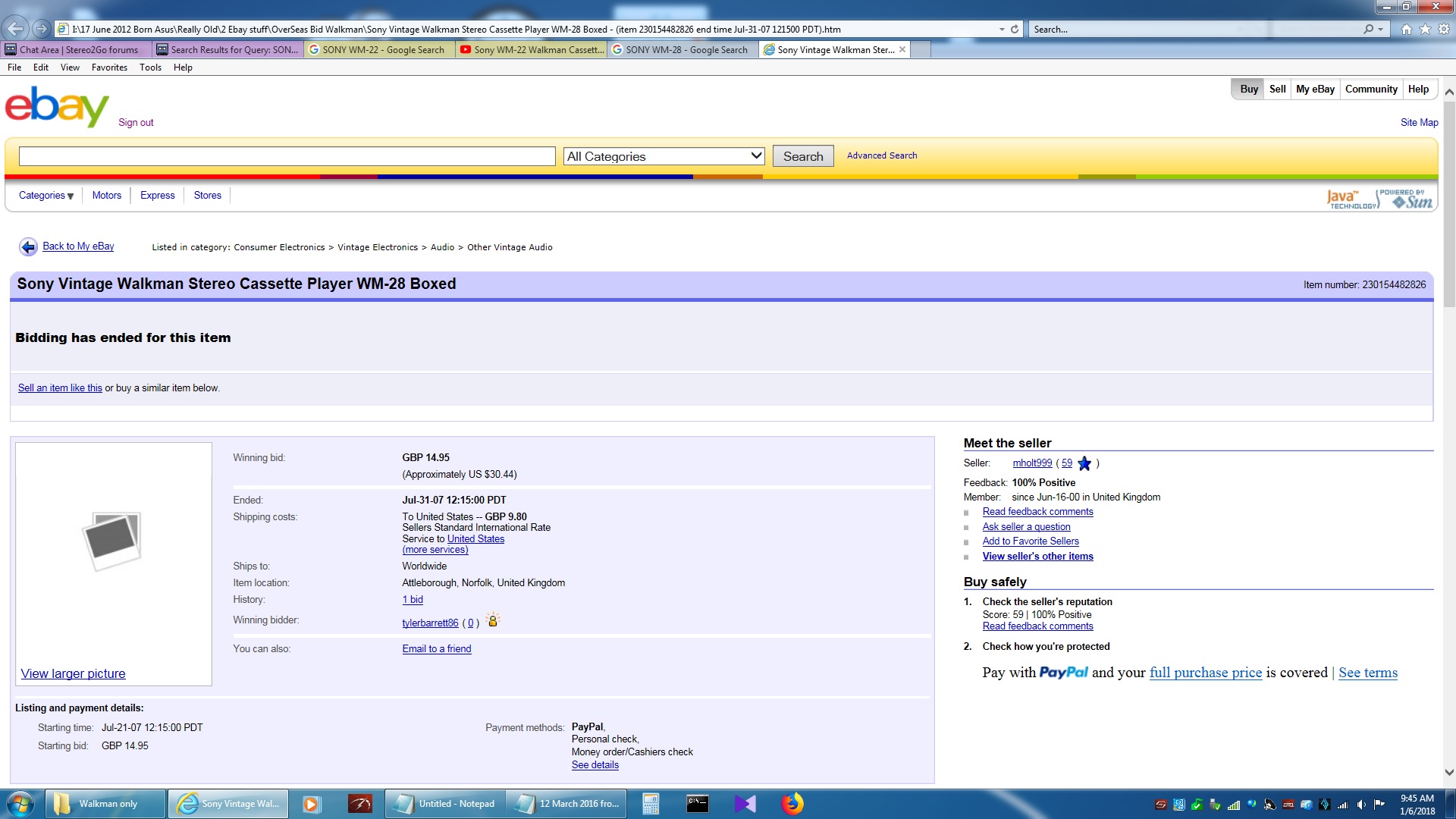Click the seller's blue feedback star icon
The height and width of the screenshot is (819, 1456).
coord(1084,463)
